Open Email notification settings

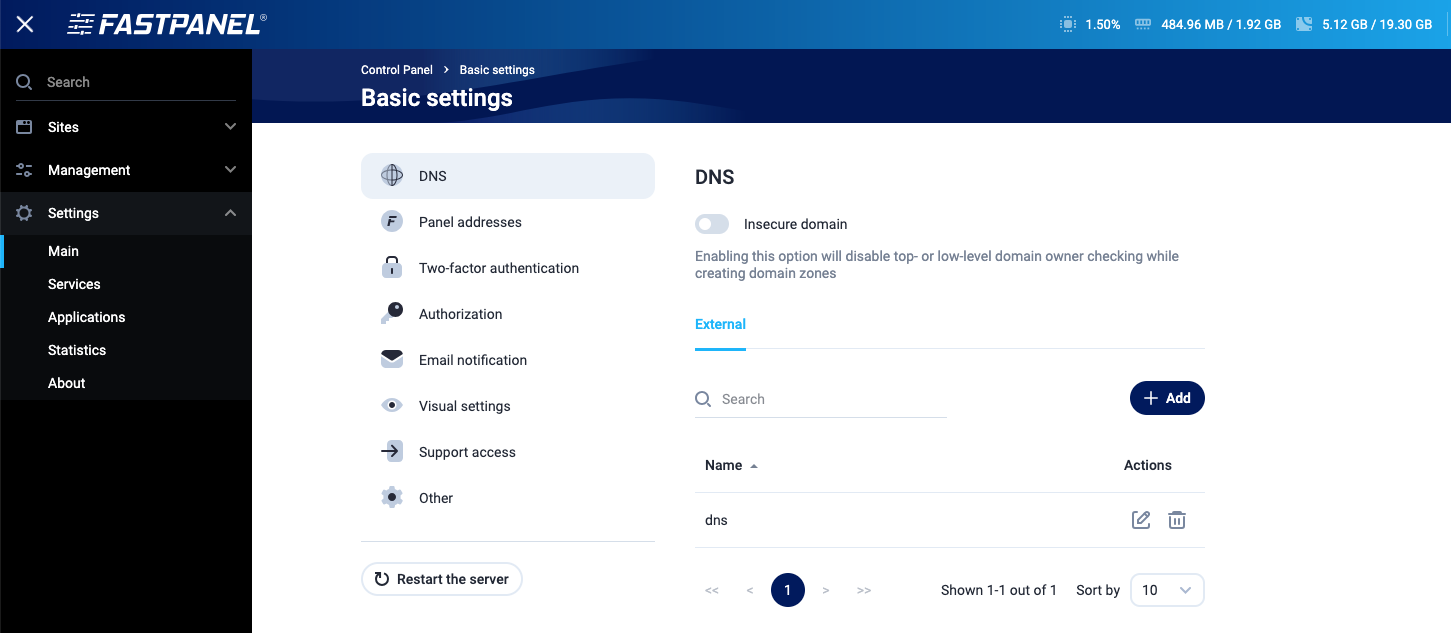[x=508, y=360]
